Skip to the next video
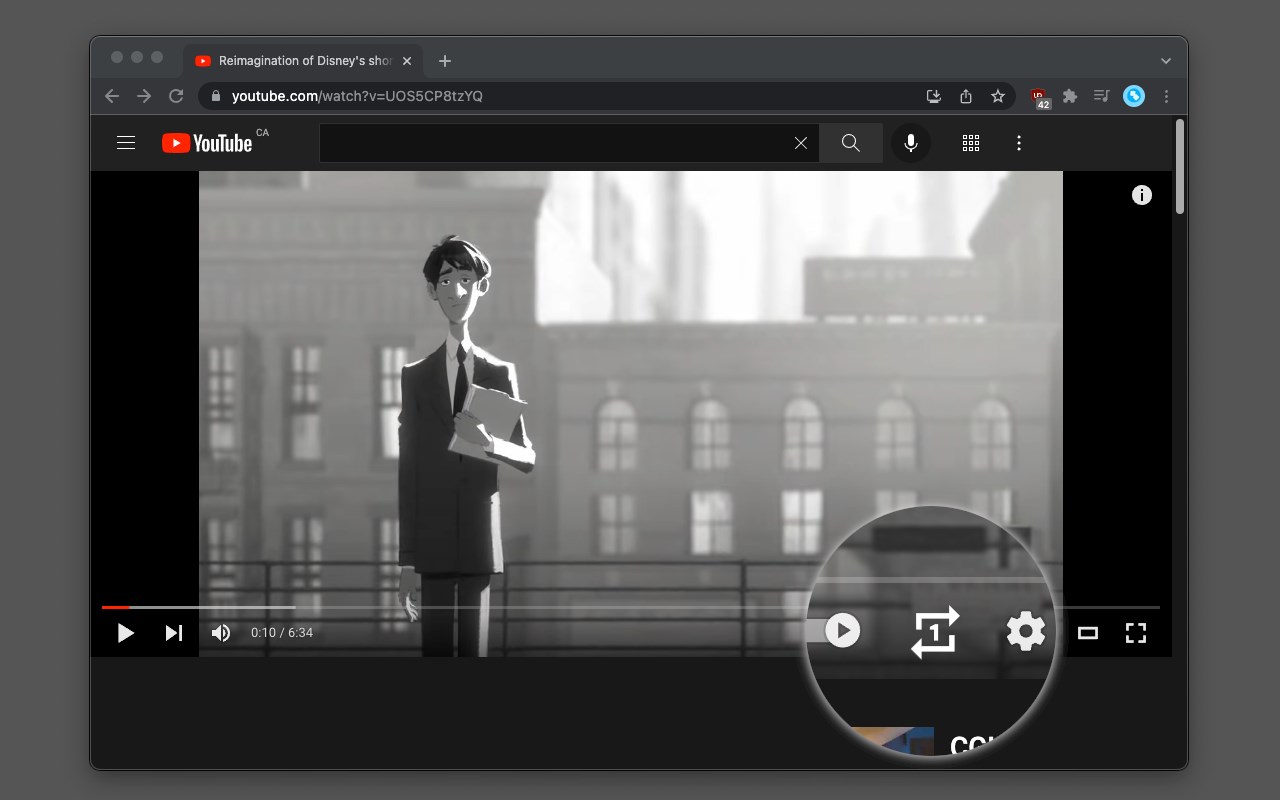 click(x=174, y=633)
